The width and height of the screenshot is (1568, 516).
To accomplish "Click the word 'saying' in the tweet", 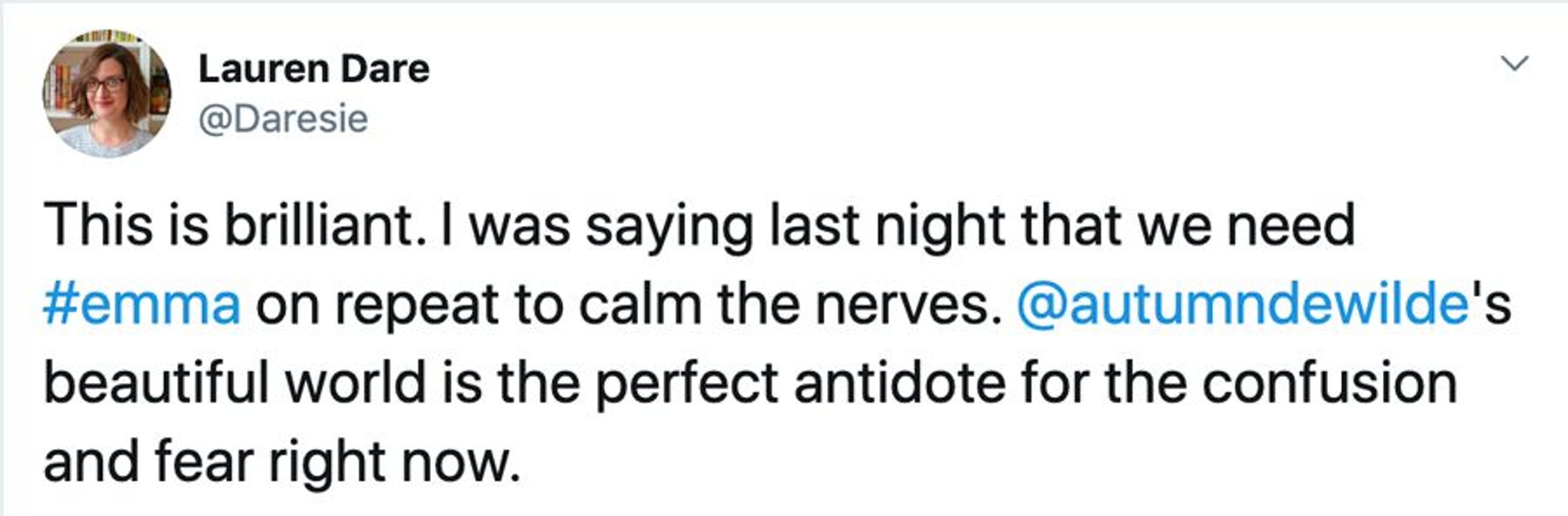I will (669, 226).
